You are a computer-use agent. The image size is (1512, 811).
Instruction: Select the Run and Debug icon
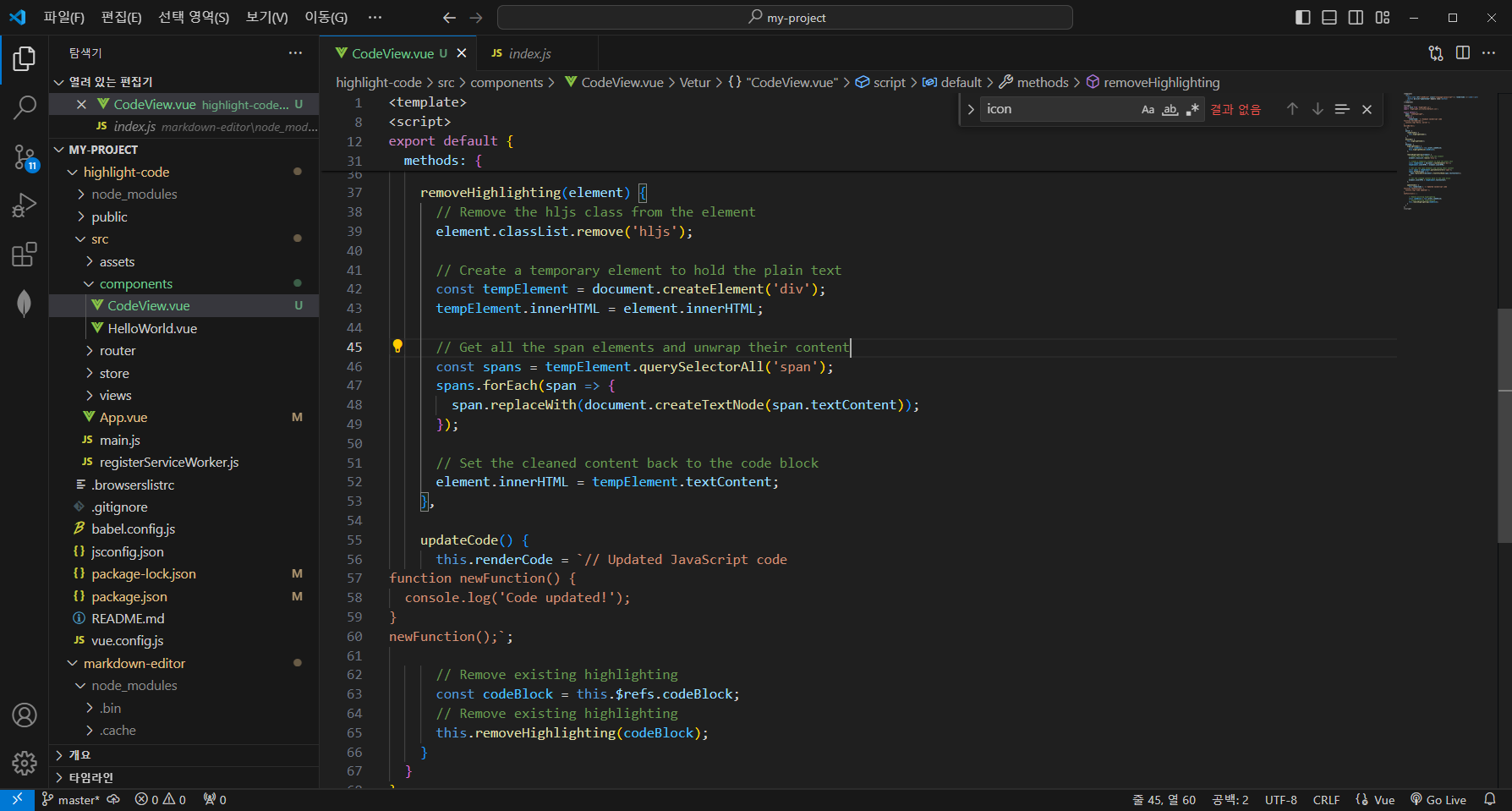(25, 205)
